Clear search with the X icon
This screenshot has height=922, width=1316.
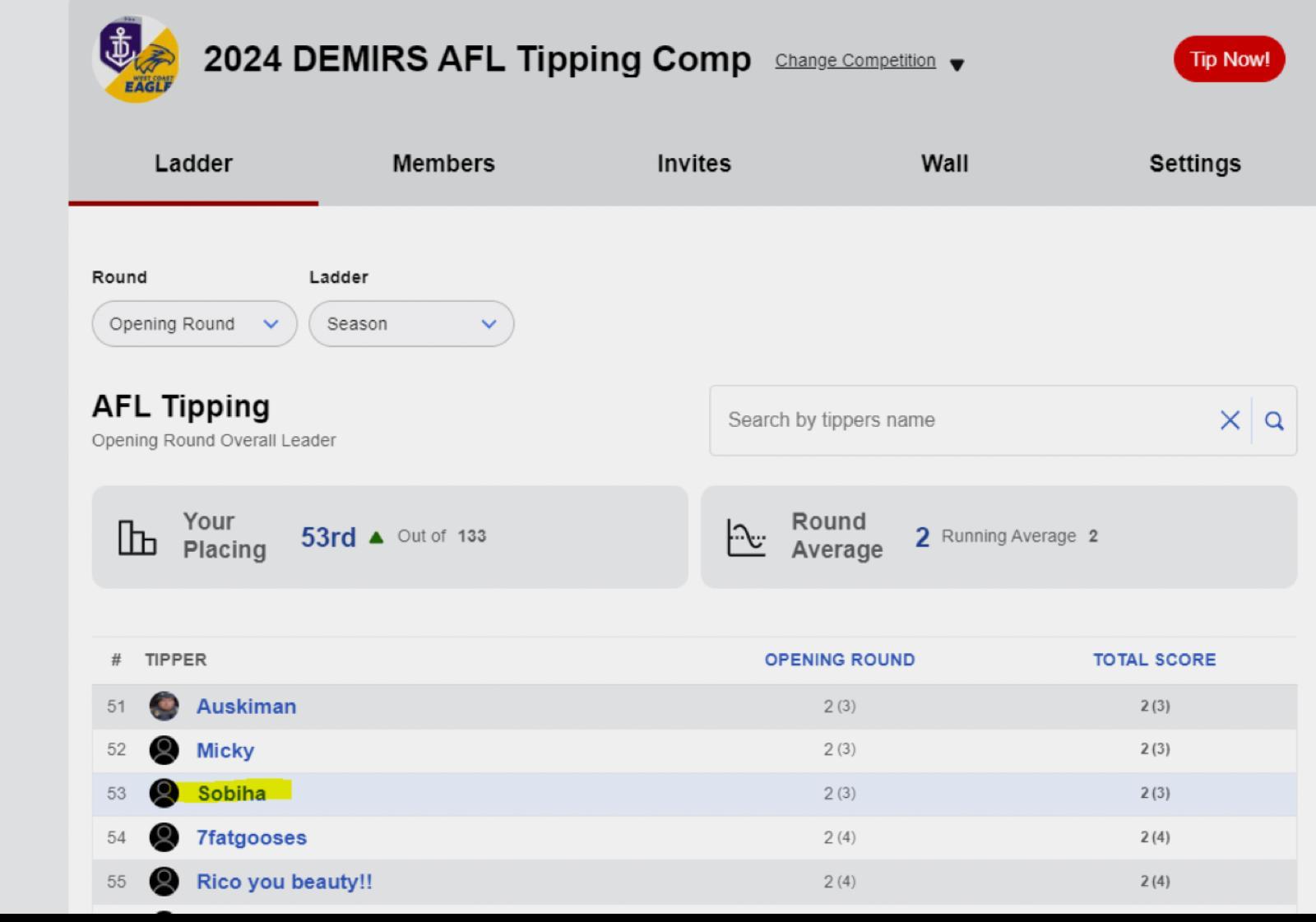[1230, 421]
